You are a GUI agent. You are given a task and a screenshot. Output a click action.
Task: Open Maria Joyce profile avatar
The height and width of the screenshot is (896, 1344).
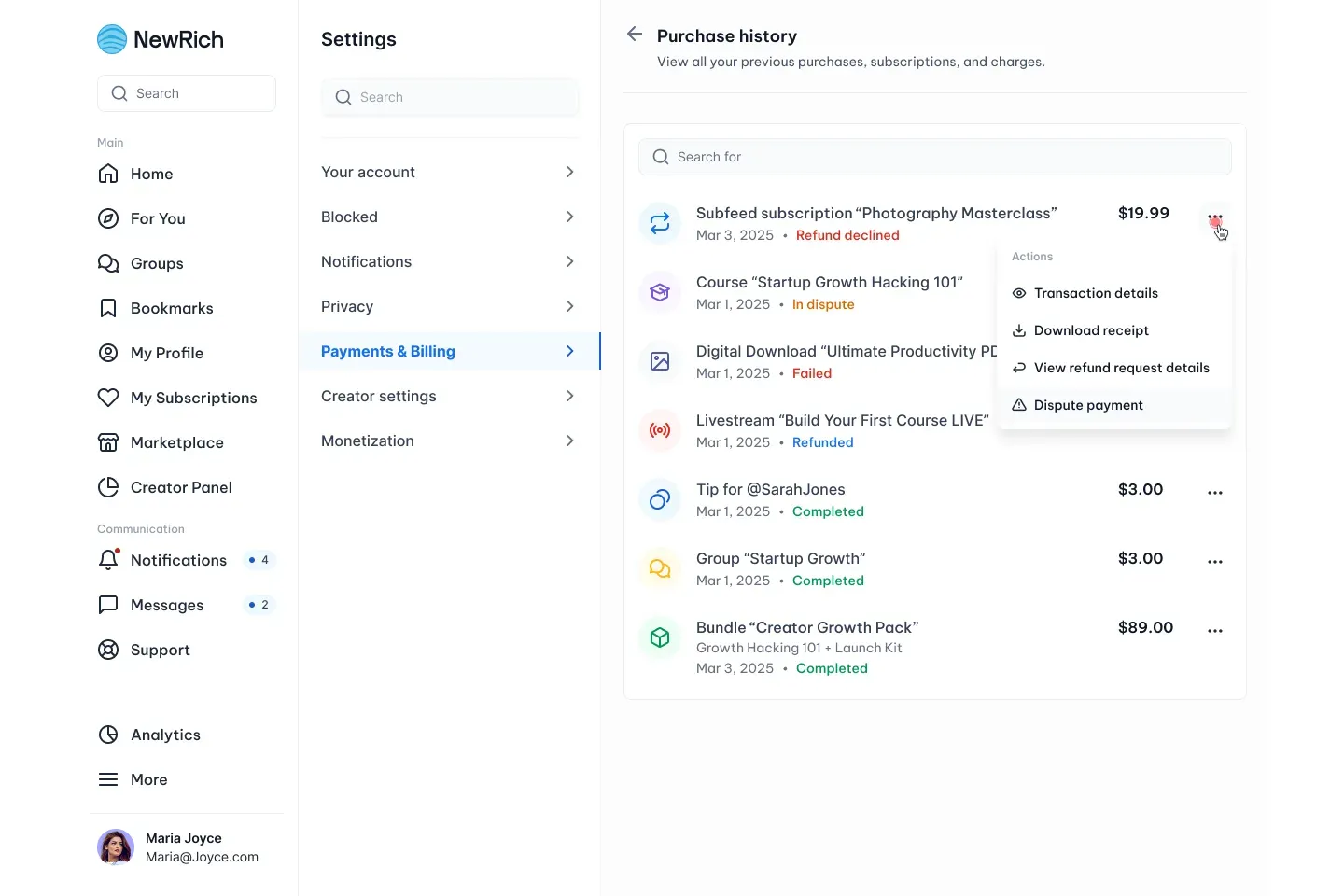point(116,847)
